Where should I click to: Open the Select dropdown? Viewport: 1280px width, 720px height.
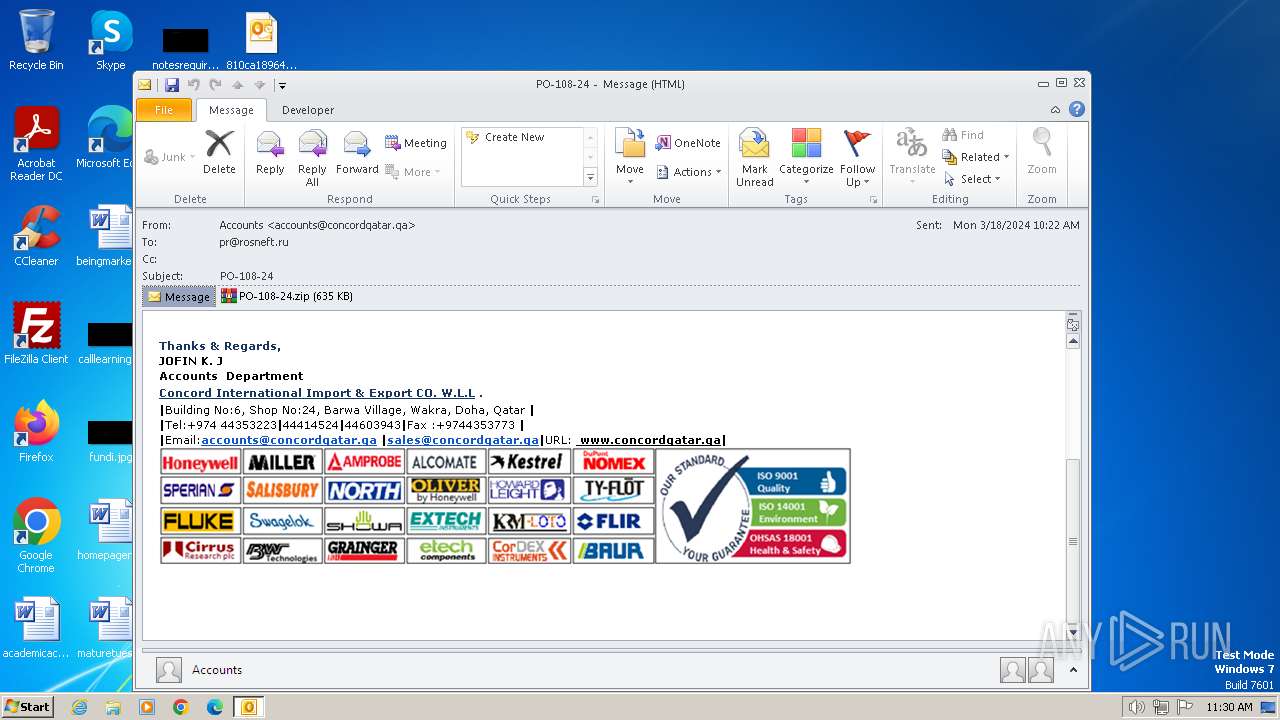click(x=972, y=179)
